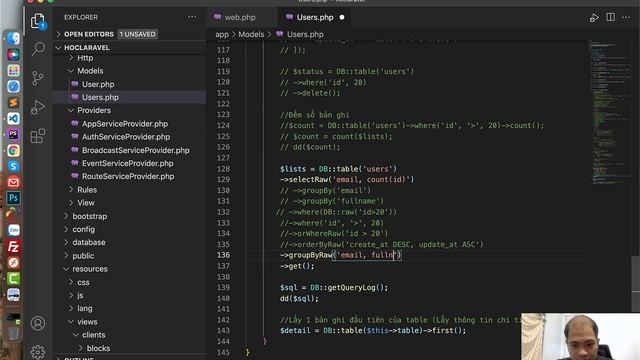This screenshot has height=360, width=640.
Task: Open the Run and Debug view
Action: click(38, 107)
